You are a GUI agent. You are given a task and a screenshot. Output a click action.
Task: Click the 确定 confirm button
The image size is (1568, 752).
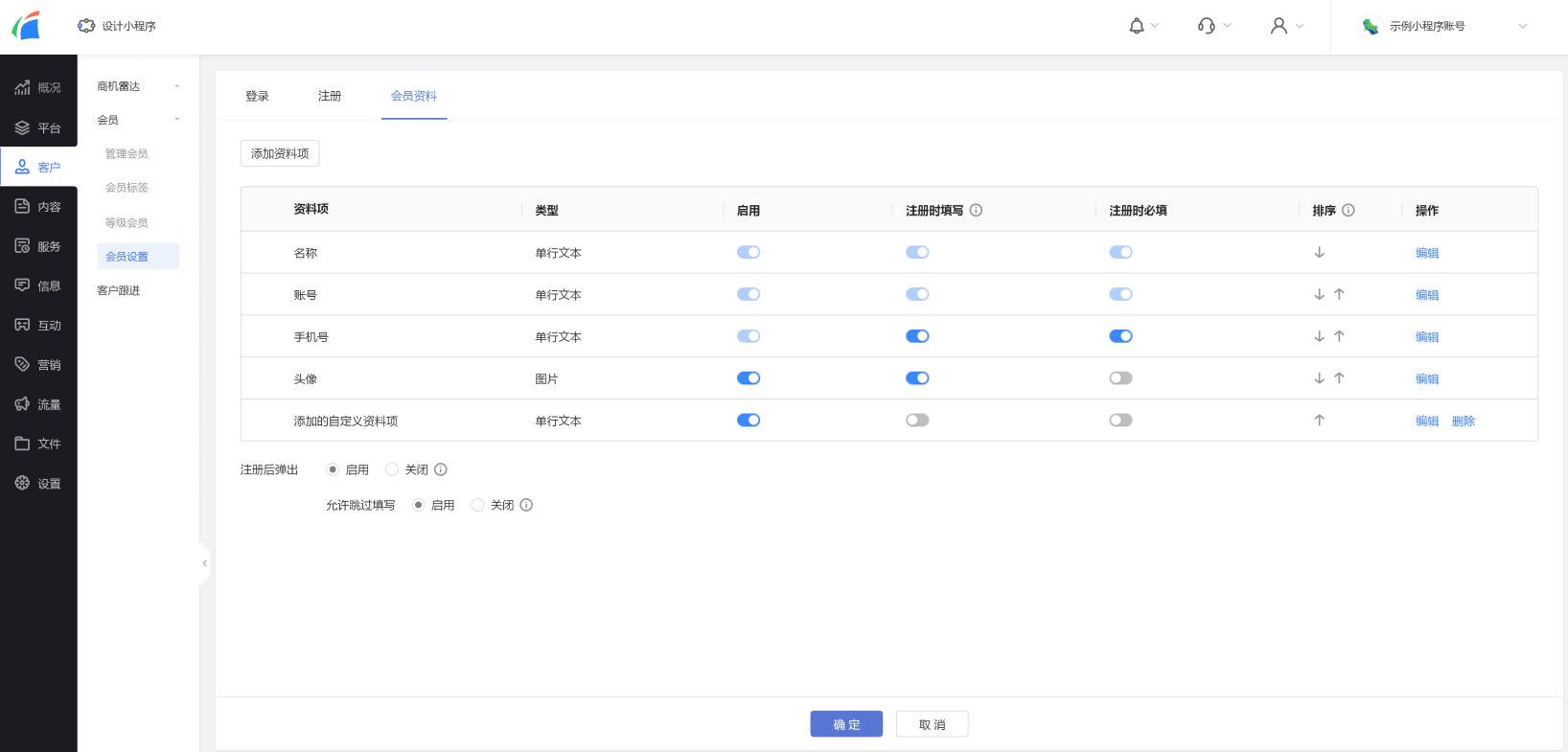[846, 724]
